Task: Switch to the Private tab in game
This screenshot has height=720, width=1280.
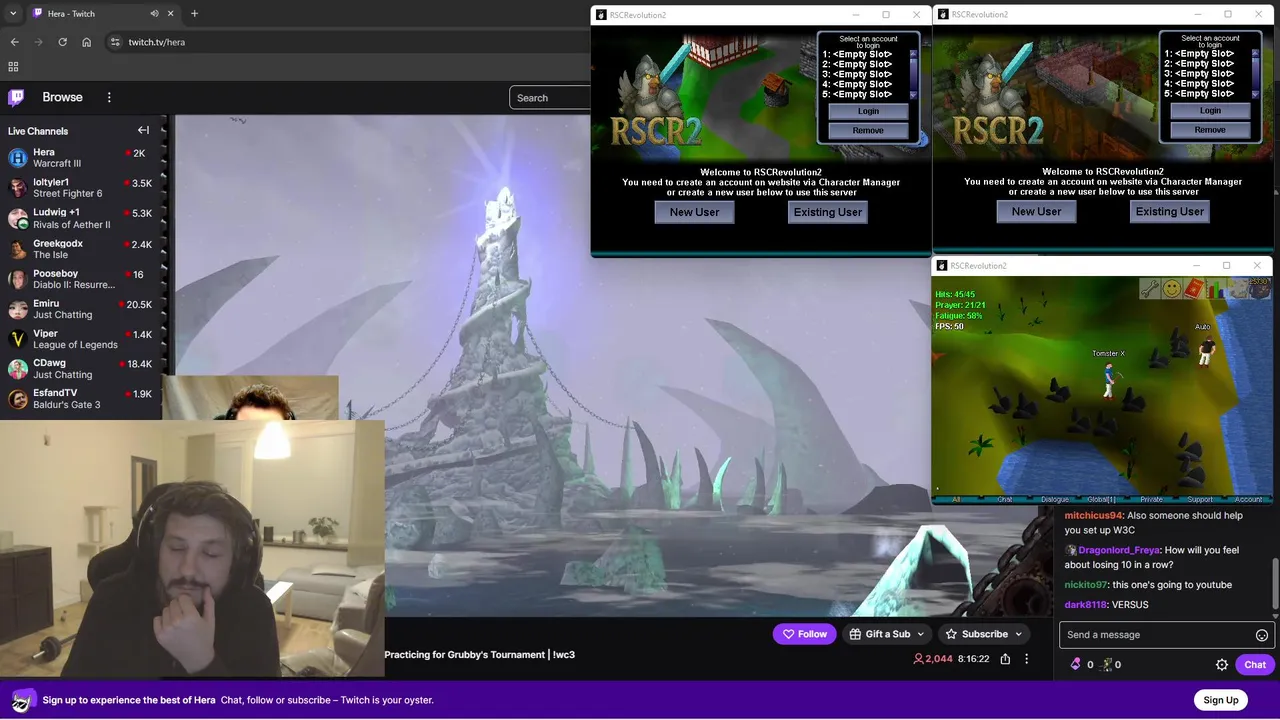Action: (1151, 499)
